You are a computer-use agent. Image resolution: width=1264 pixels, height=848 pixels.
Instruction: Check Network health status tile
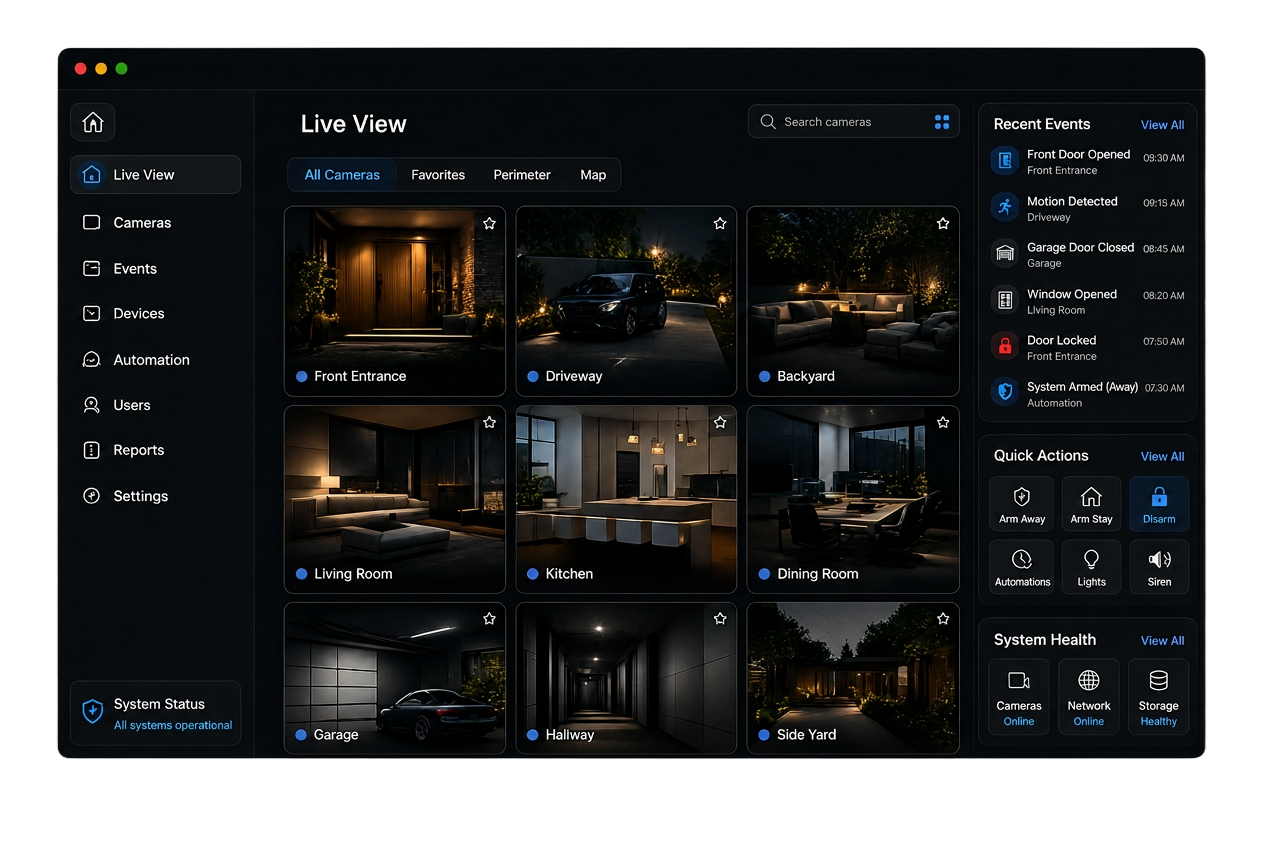(x=1089, y=697)
